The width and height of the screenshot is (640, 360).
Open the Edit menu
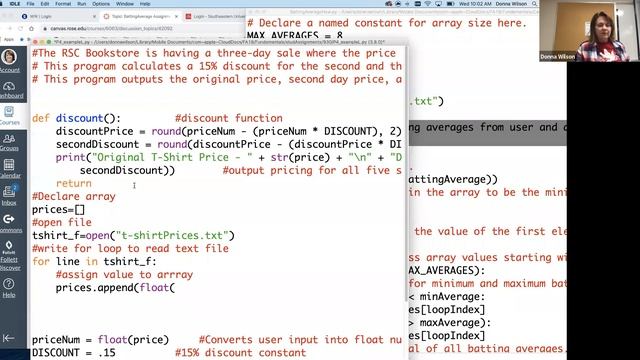point(45,4)
